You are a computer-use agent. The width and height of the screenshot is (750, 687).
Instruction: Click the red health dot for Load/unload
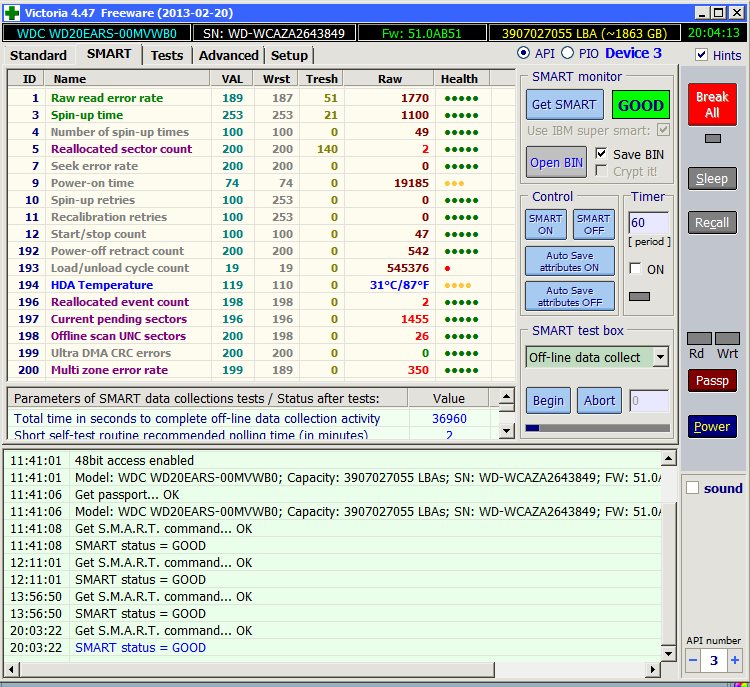pos(447,268)
